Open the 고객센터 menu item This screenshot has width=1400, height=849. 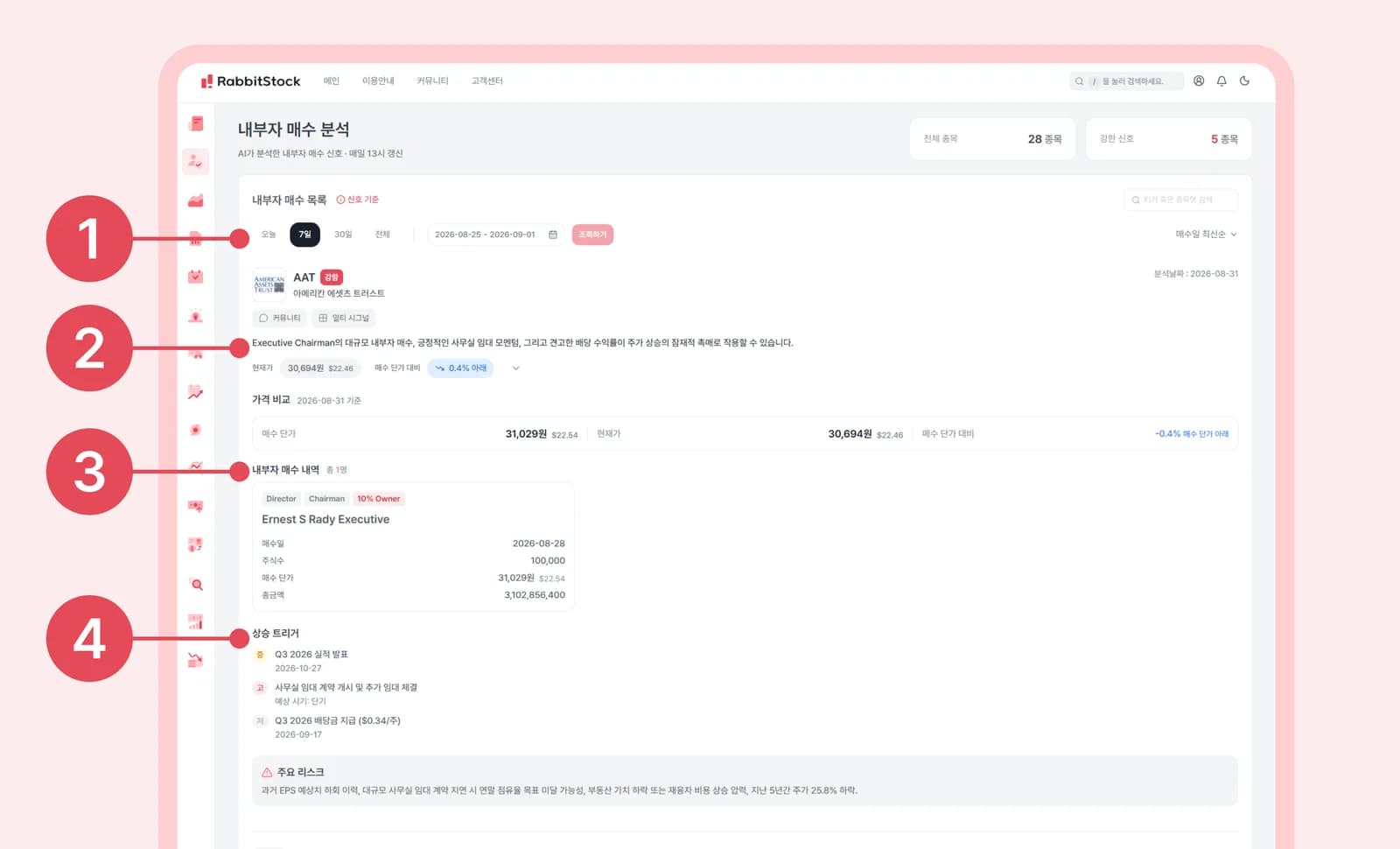(x=487, y=81)
